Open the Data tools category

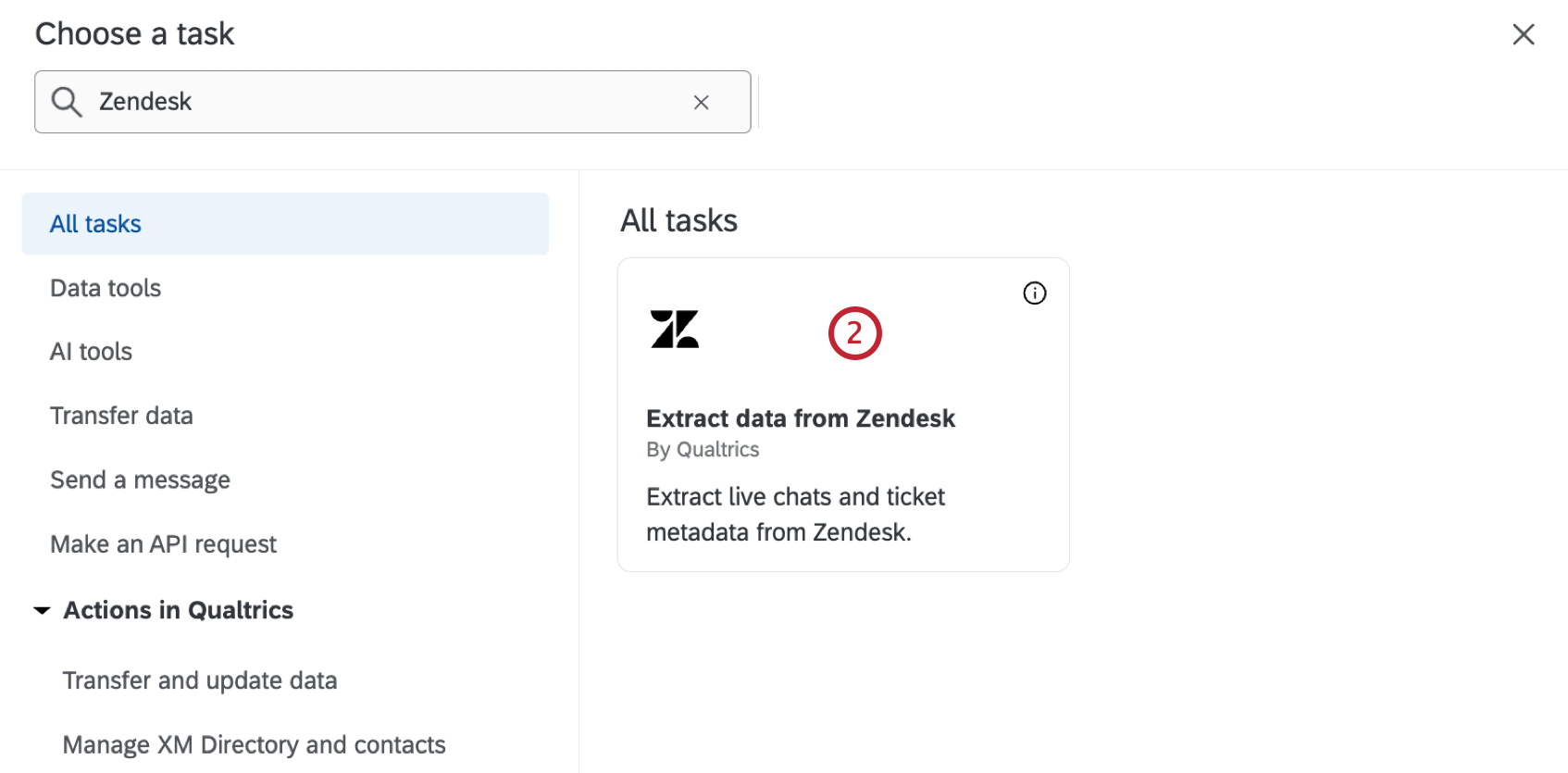coord(105,288)
